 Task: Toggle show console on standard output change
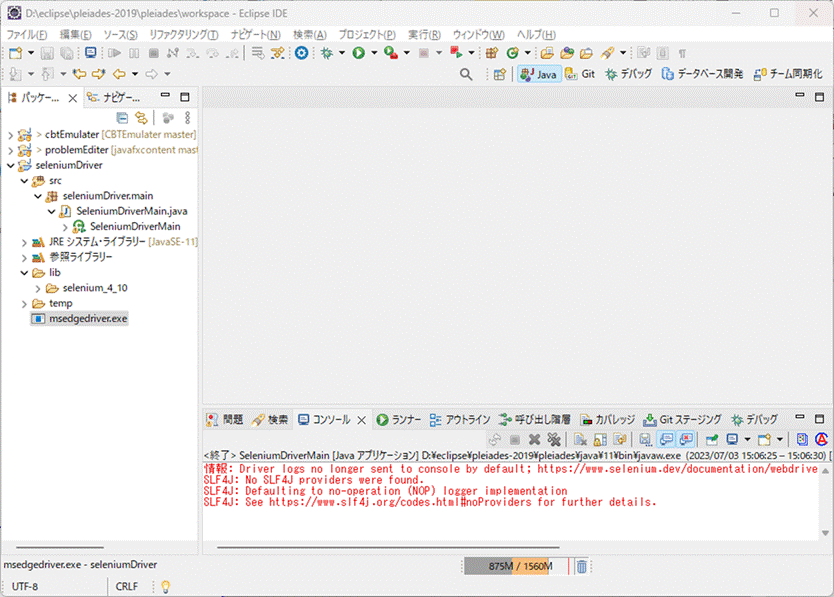pos(666,440)
